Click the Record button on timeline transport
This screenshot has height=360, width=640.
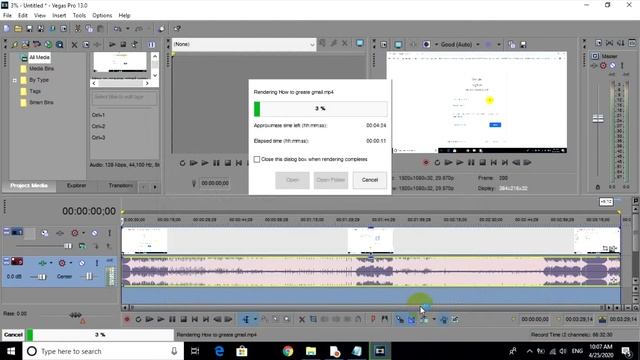tap(127, 319)
